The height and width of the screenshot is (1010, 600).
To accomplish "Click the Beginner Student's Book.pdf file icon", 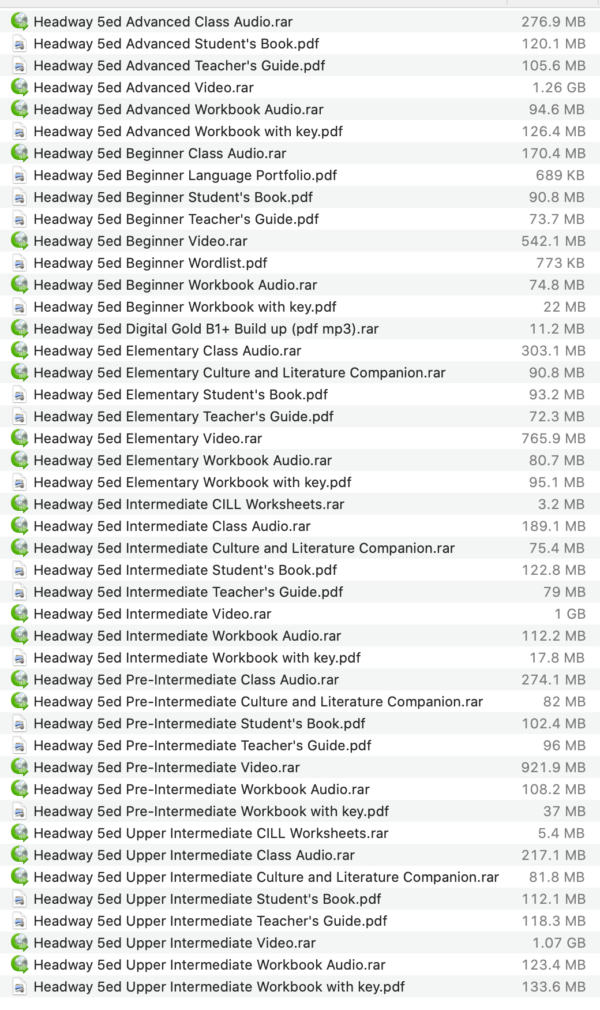I will point(19,197).
